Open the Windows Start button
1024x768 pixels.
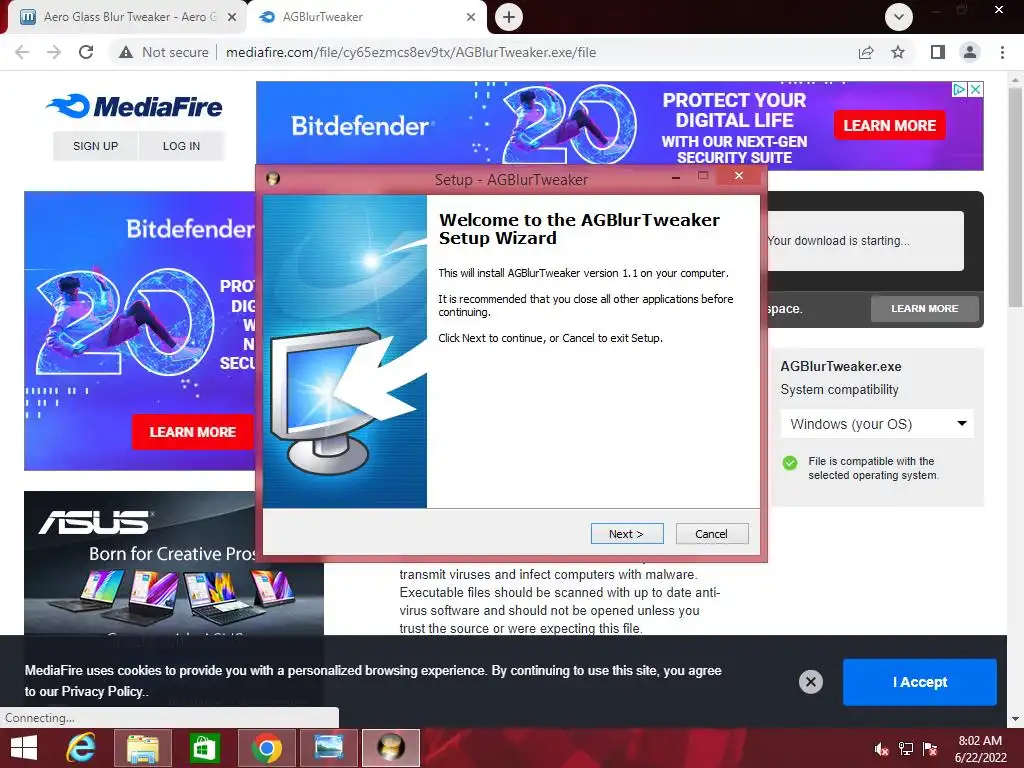pyautogui.click(x=24, y=748)
